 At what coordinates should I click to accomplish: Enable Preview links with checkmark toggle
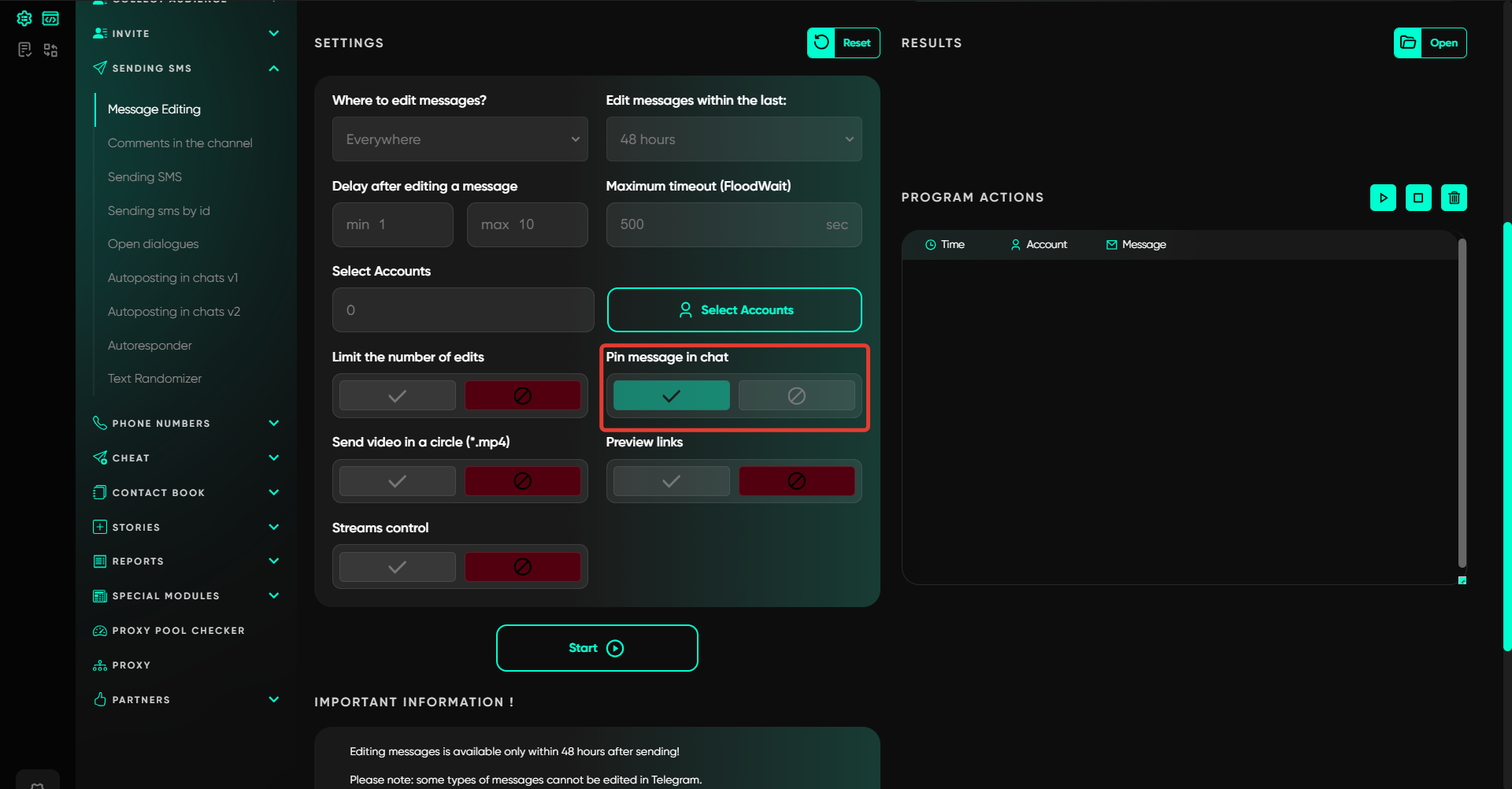coord(671,481)
